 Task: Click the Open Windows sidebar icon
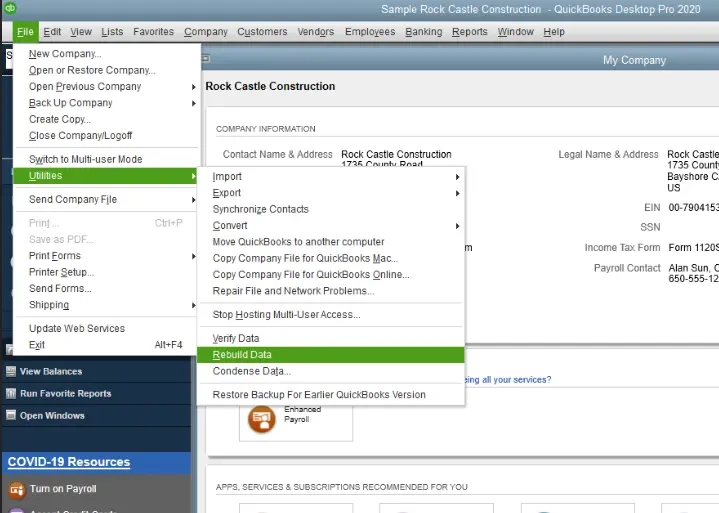pos(11,415)
